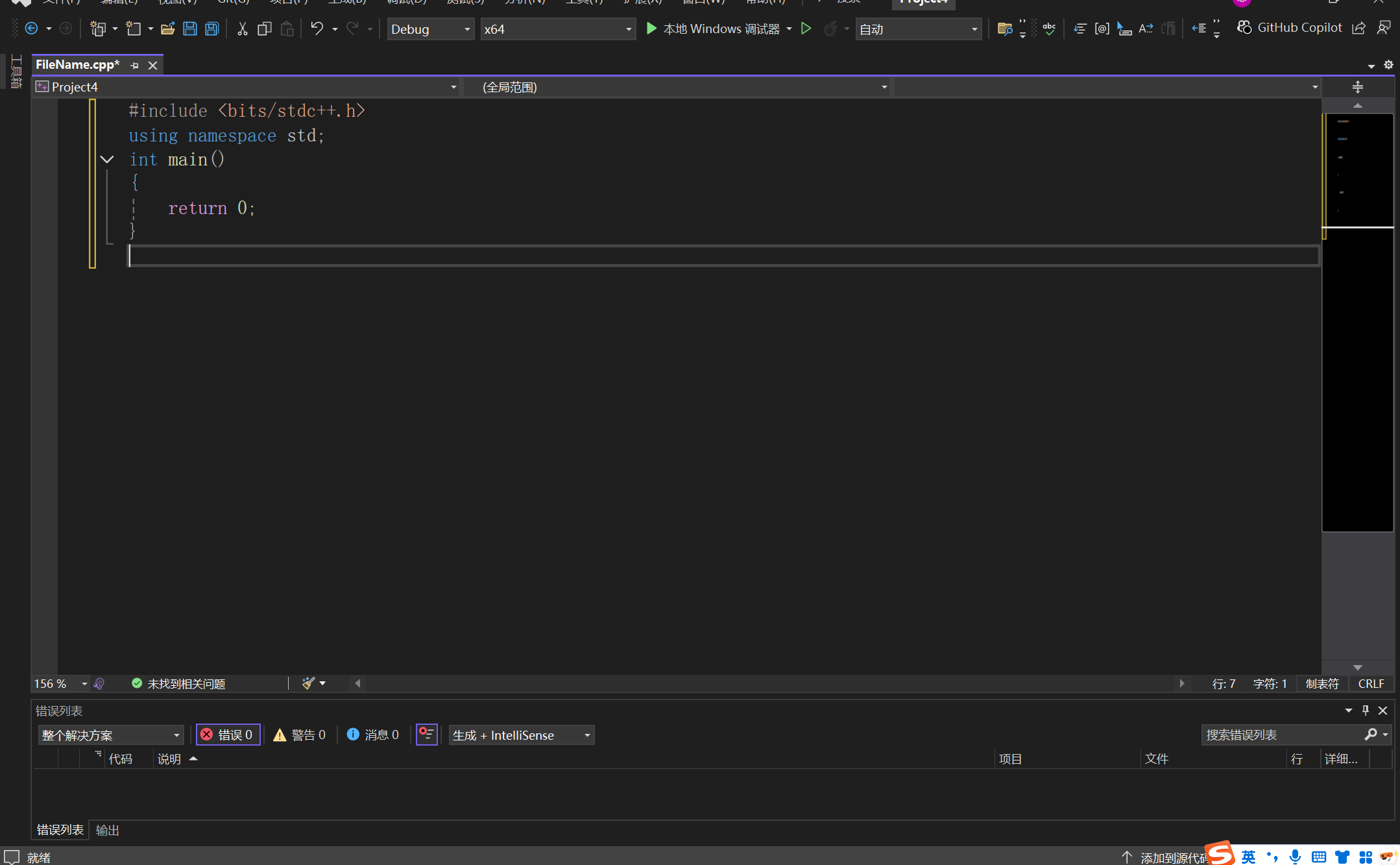Click the Copy icon in toolbar
1400x865 pixels.
click(x=264, y=29)
